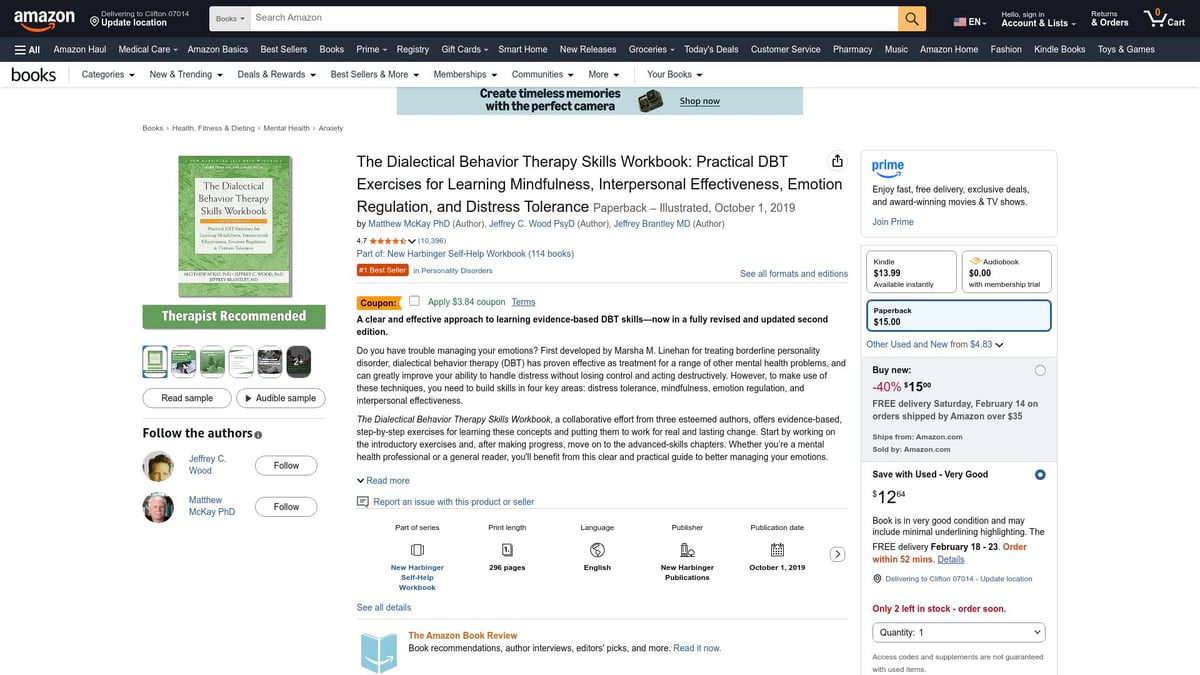Click the search magnifying glass icon

[911, 17]
